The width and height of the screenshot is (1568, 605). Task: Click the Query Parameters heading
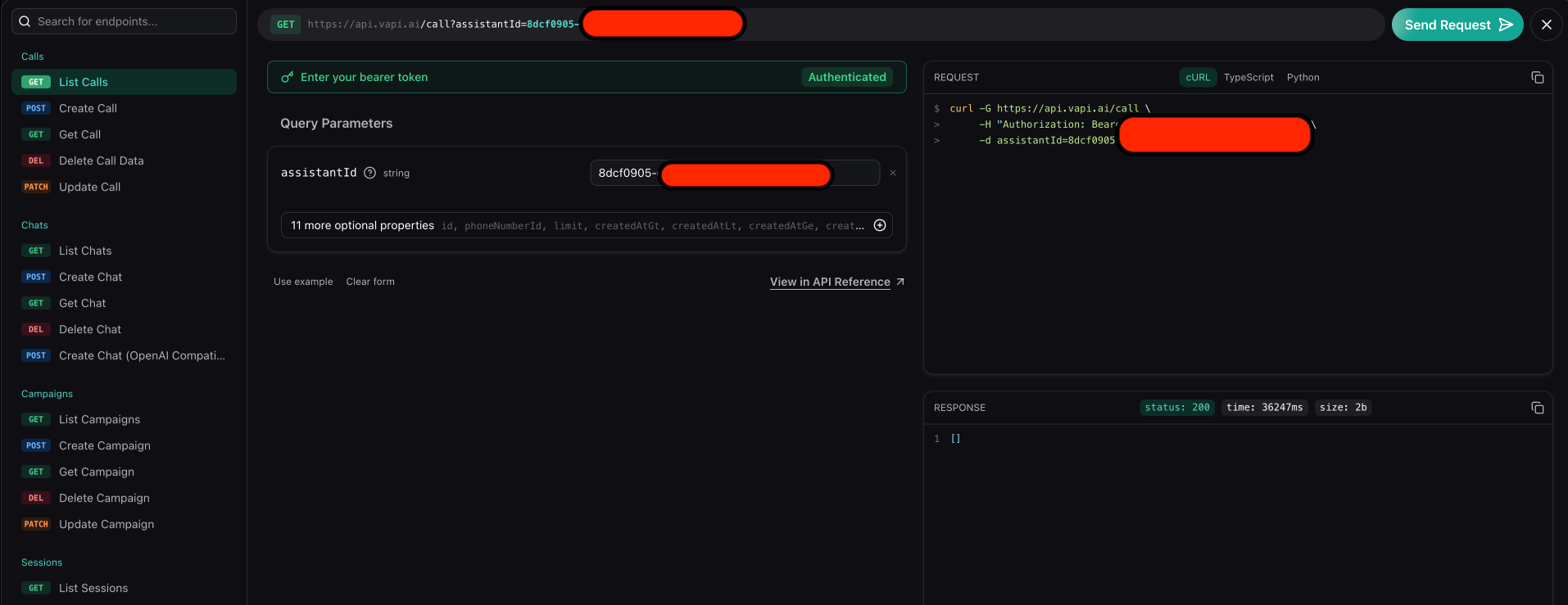(x=337, y=124)
